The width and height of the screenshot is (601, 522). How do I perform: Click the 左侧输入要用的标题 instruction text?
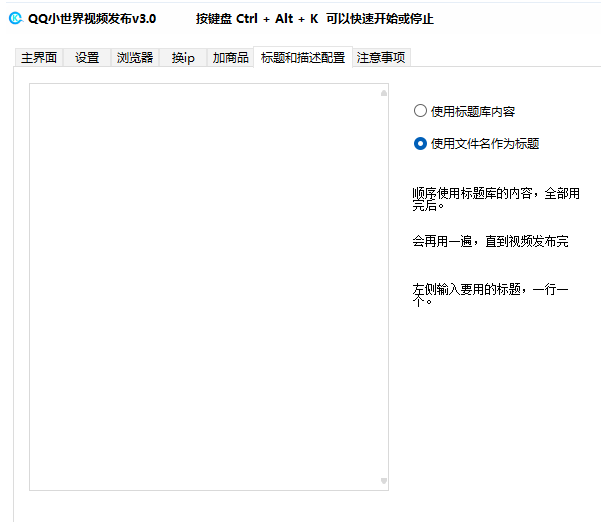(x=490, y=294)
